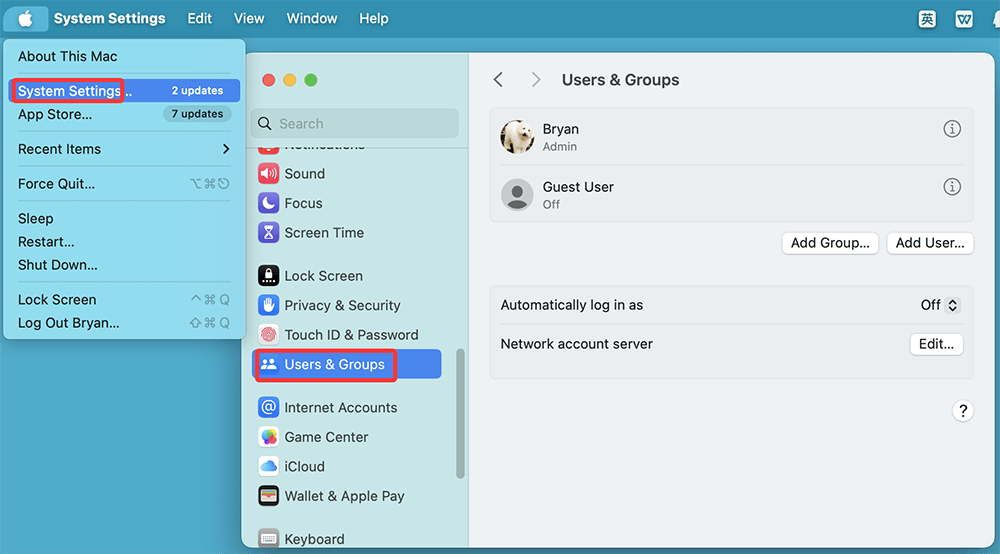Open the Edit menu

(x=199, y=18)
